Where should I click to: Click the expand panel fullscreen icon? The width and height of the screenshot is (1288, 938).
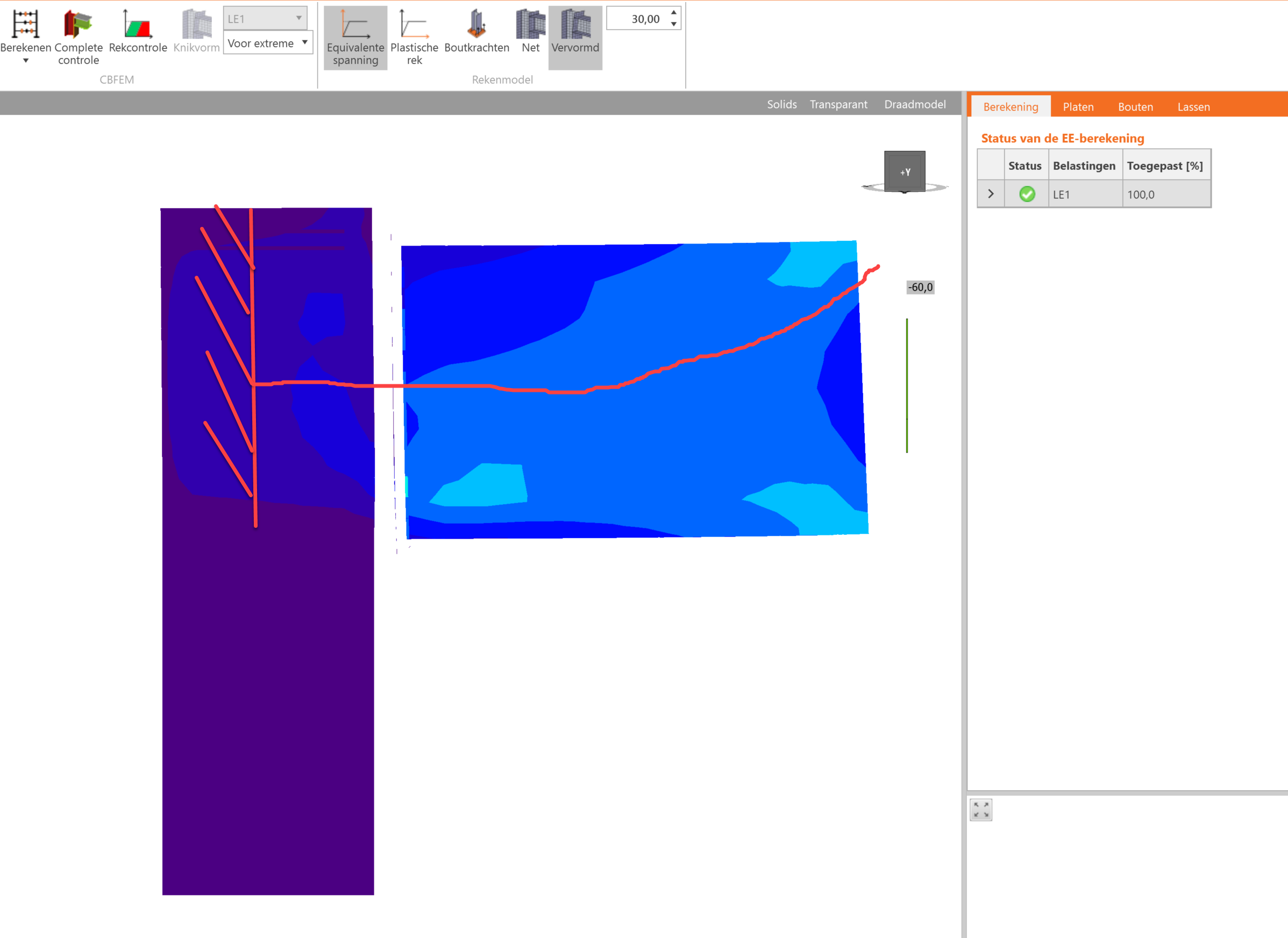pyautogui.click(x=981, y=810)
